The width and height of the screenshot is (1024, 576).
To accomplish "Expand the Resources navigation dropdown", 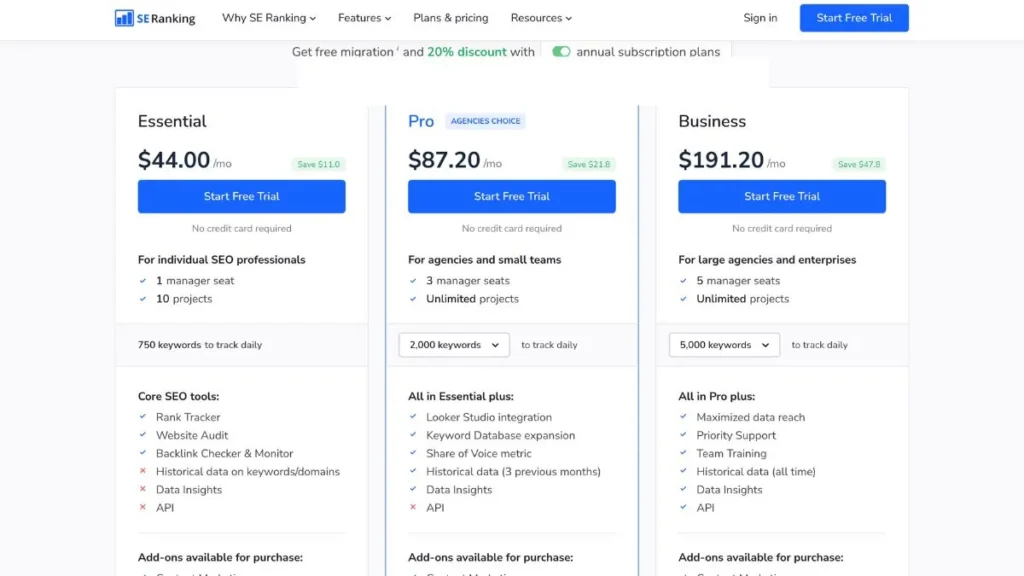I will click(x=541, y=17).
